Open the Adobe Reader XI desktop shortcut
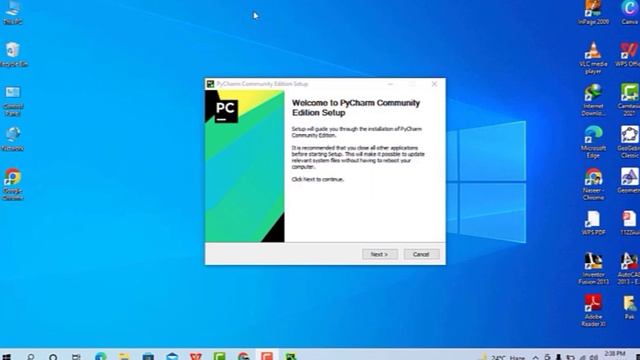640x360 pixels. coord(593,311)
